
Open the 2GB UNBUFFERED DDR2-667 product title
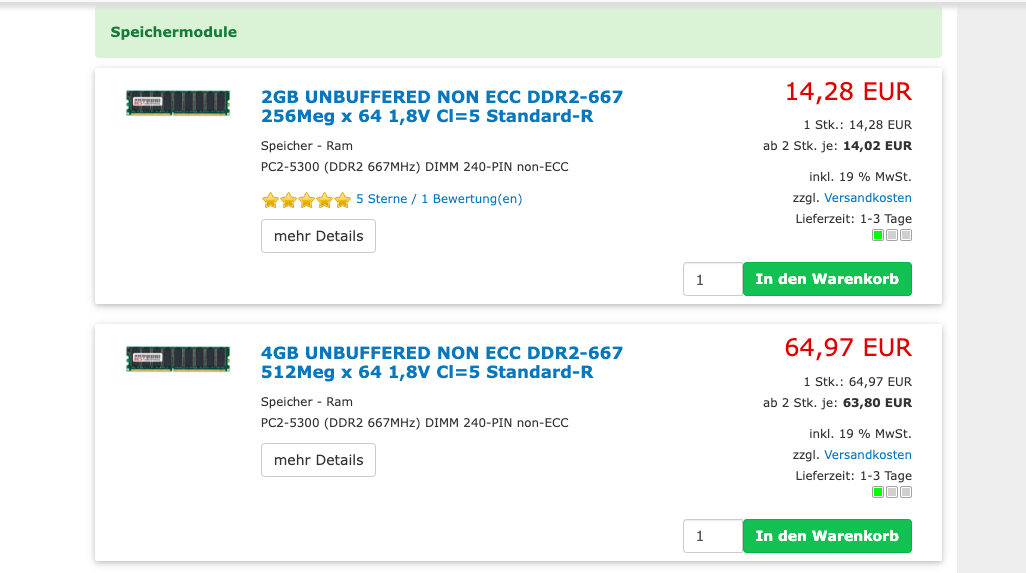441,106
